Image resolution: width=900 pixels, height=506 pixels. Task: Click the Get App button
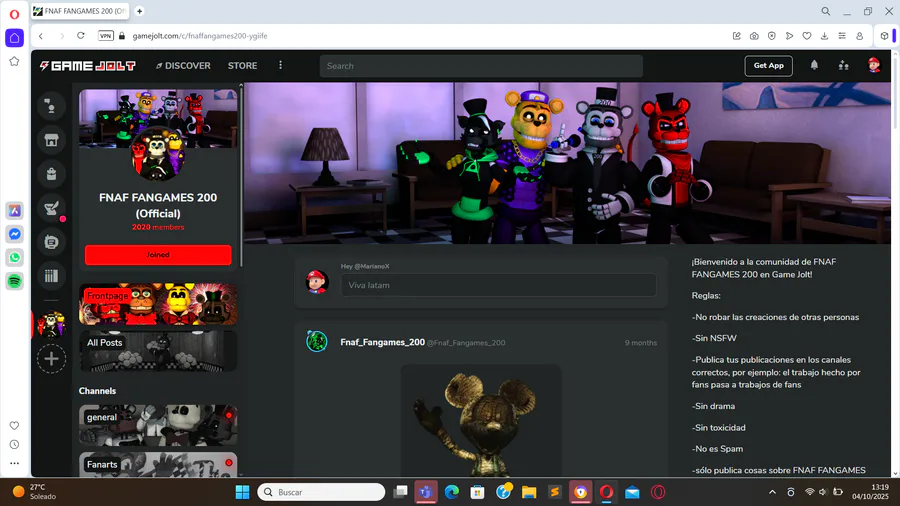coord(769,65)
